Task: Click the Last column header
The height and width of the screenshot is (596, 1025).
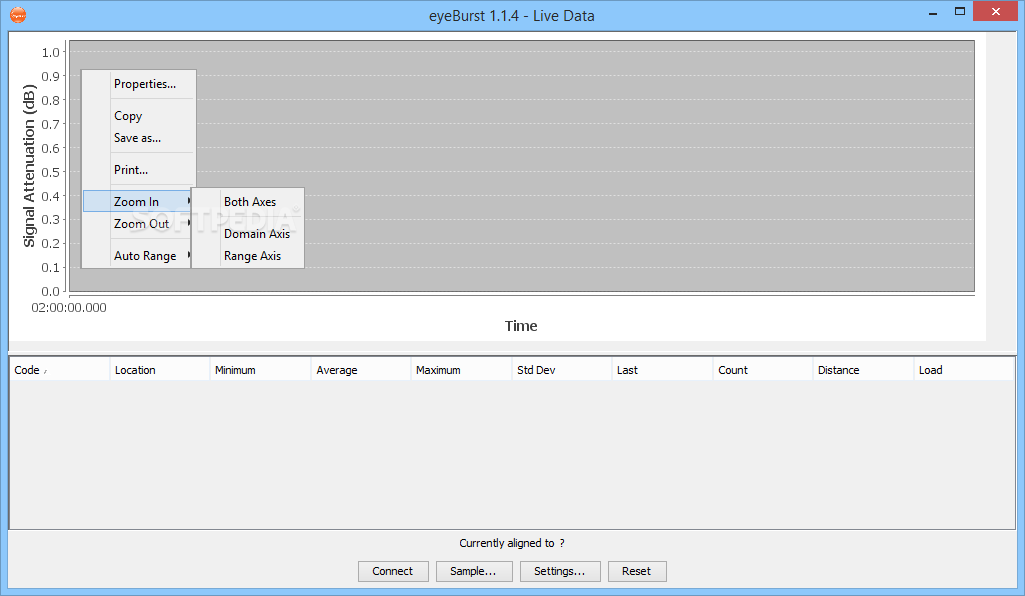Action: (x=662, y=370)
